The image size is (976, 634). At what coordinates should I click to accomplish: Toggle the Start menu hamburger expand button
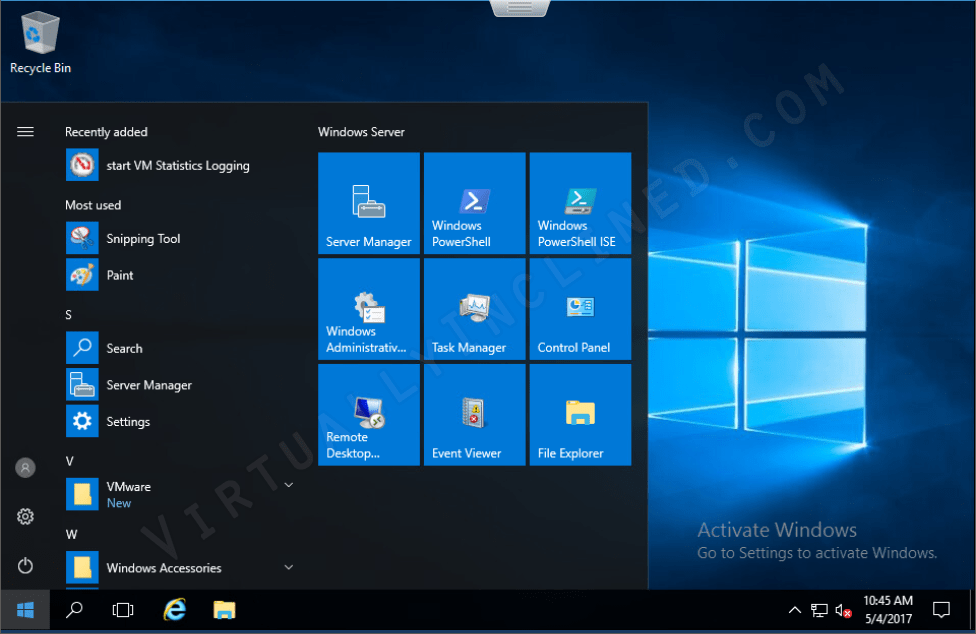(26, 132)
